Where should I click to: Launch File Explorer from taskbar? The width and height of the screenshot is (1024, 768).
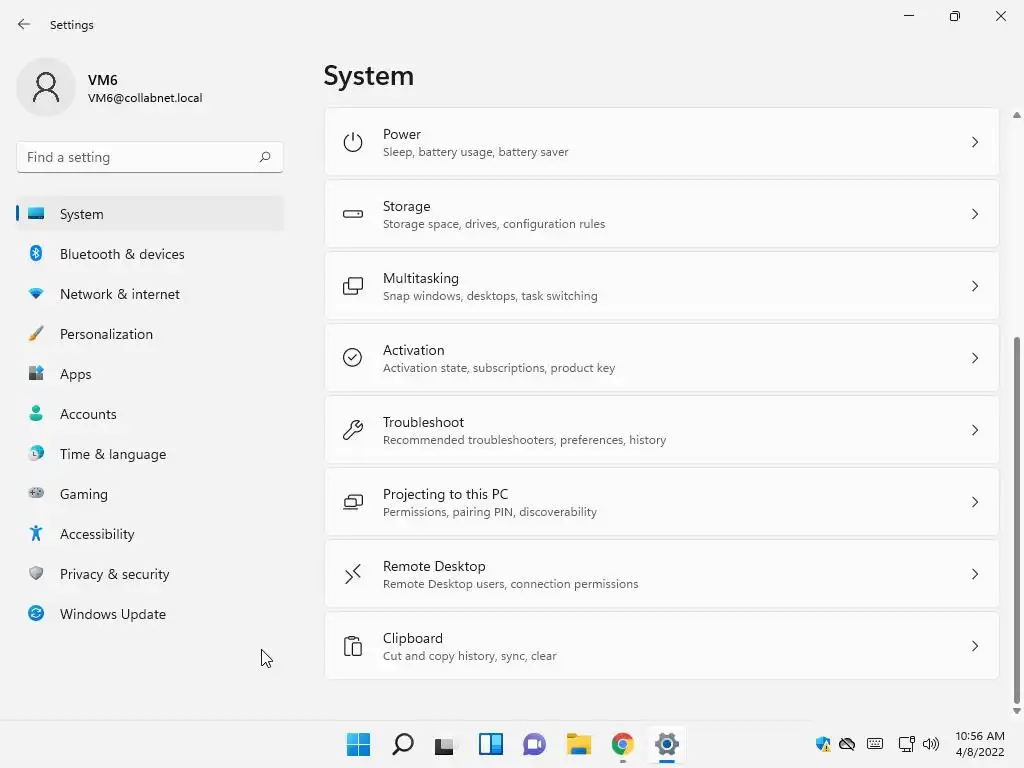[579, 744]
